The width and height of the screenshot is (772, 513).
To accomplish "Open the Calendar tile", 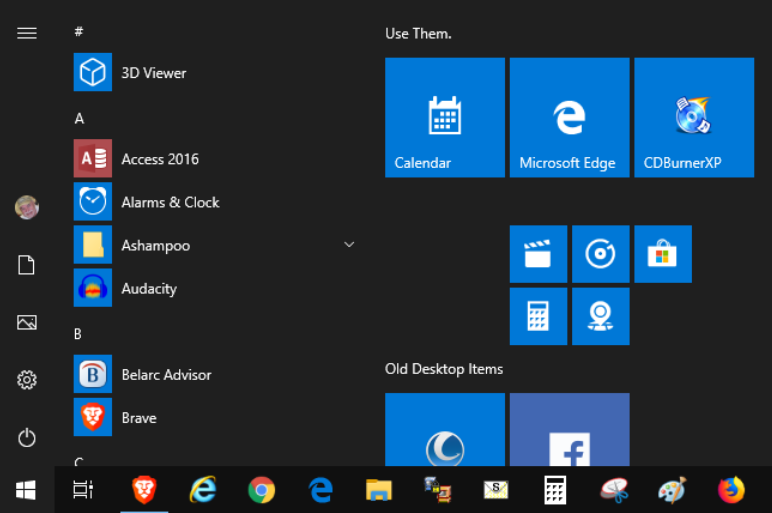I will point(445,118).
